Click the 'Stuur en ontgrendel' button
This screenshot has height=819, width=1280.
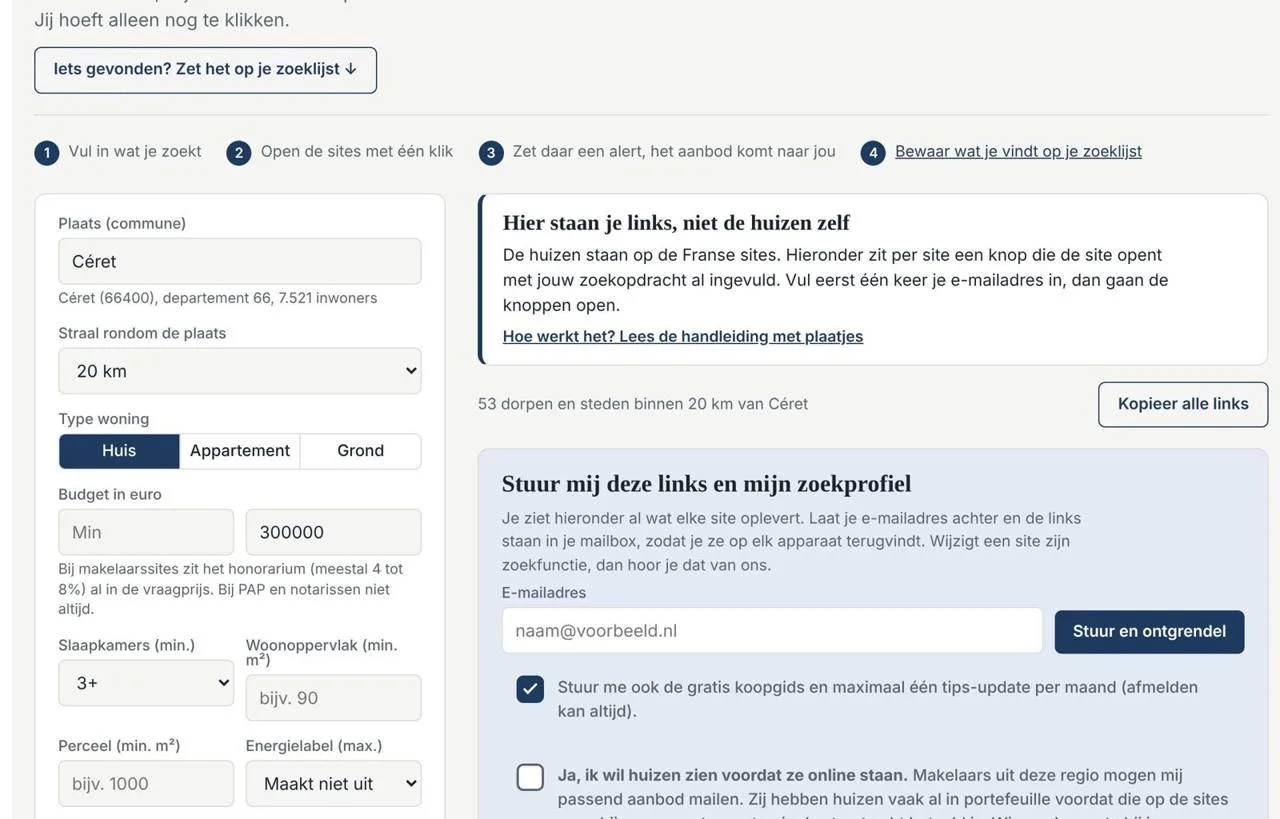tap(1149, 632)
